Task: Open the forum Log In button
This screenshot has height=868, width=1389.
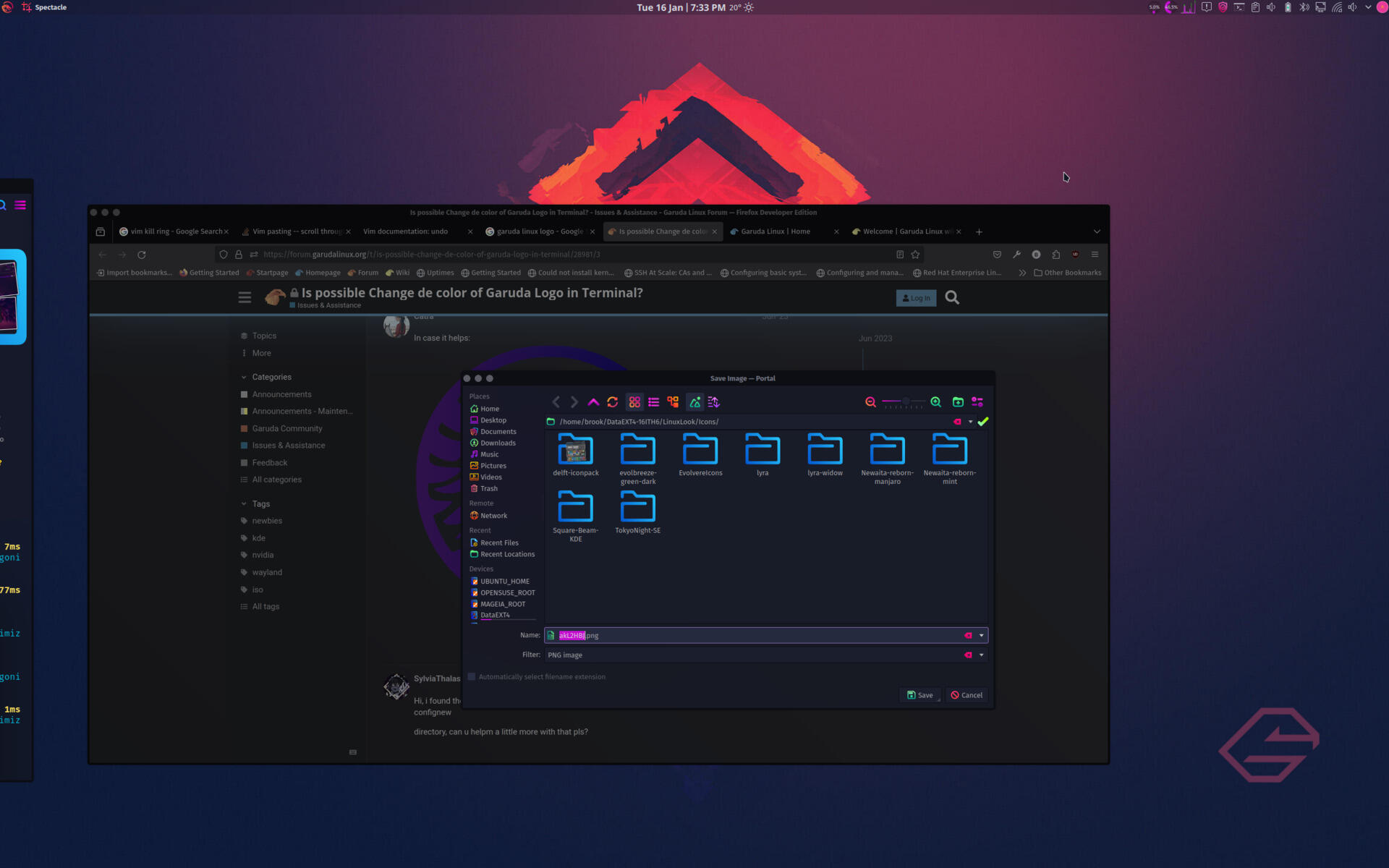Action: pos(916,298)
